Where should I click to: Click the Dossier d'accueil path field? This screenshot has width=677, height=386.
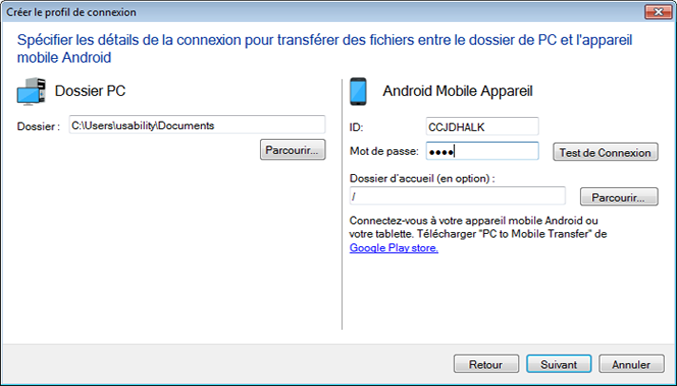point(457,196)
